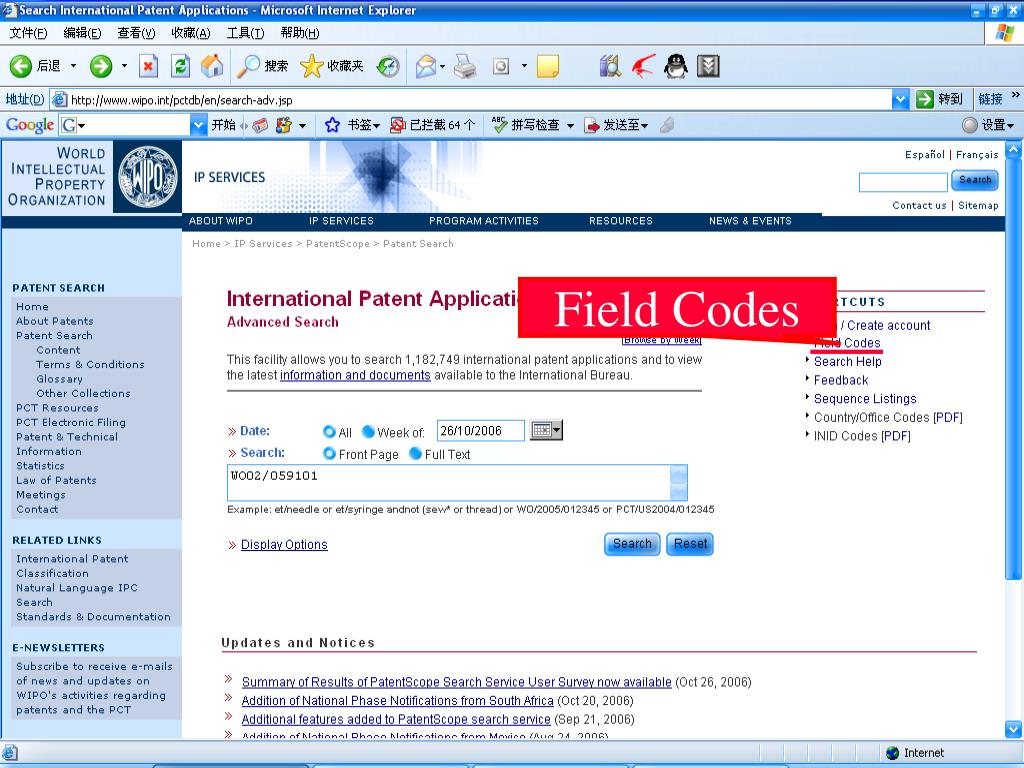Open the Forward button history dropdown
This screenshot has height=768, width=1024.
point(124,66)
